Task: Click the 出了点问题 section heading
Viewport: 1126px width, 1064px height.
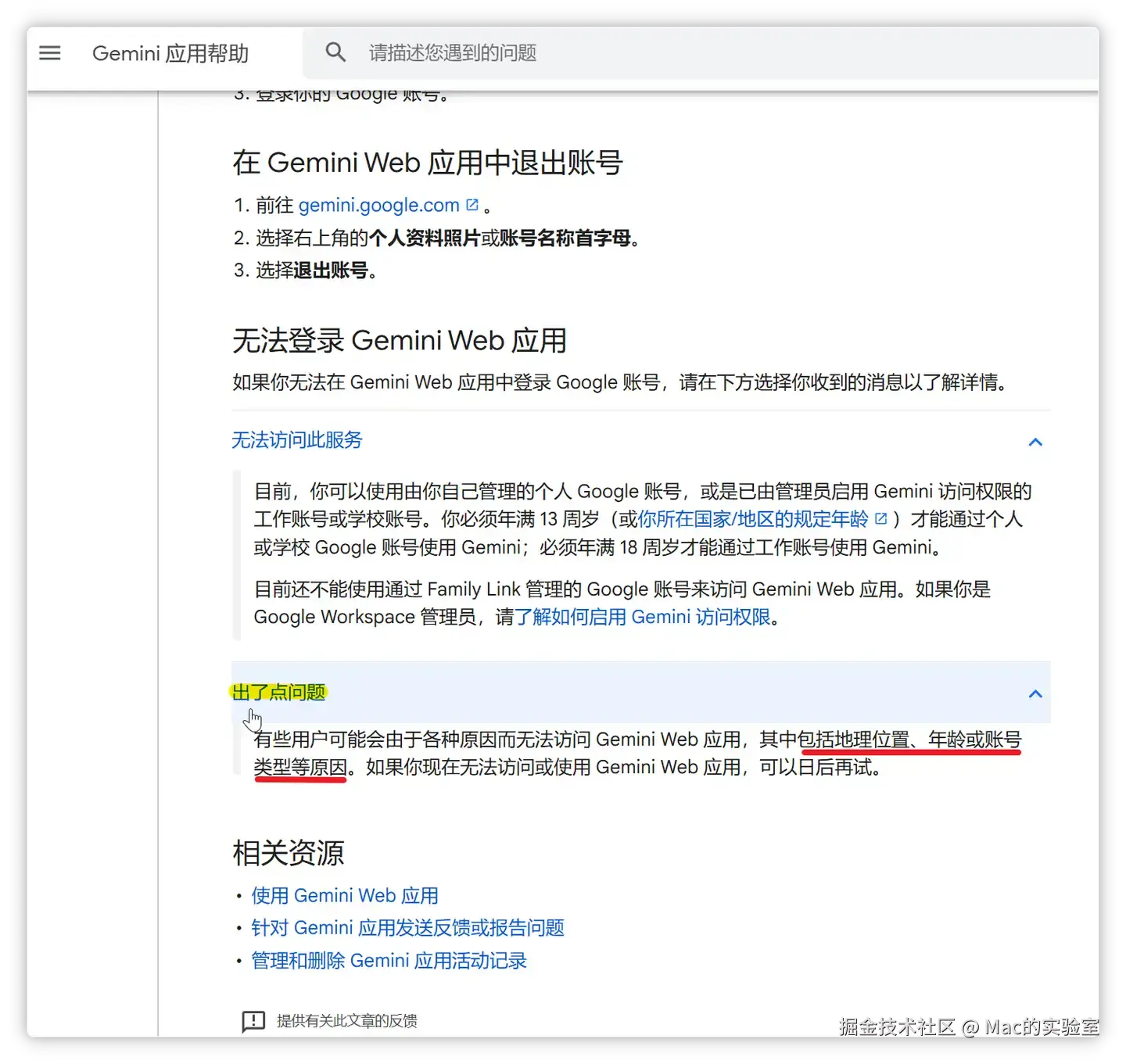Action: (x=279, y=693)
